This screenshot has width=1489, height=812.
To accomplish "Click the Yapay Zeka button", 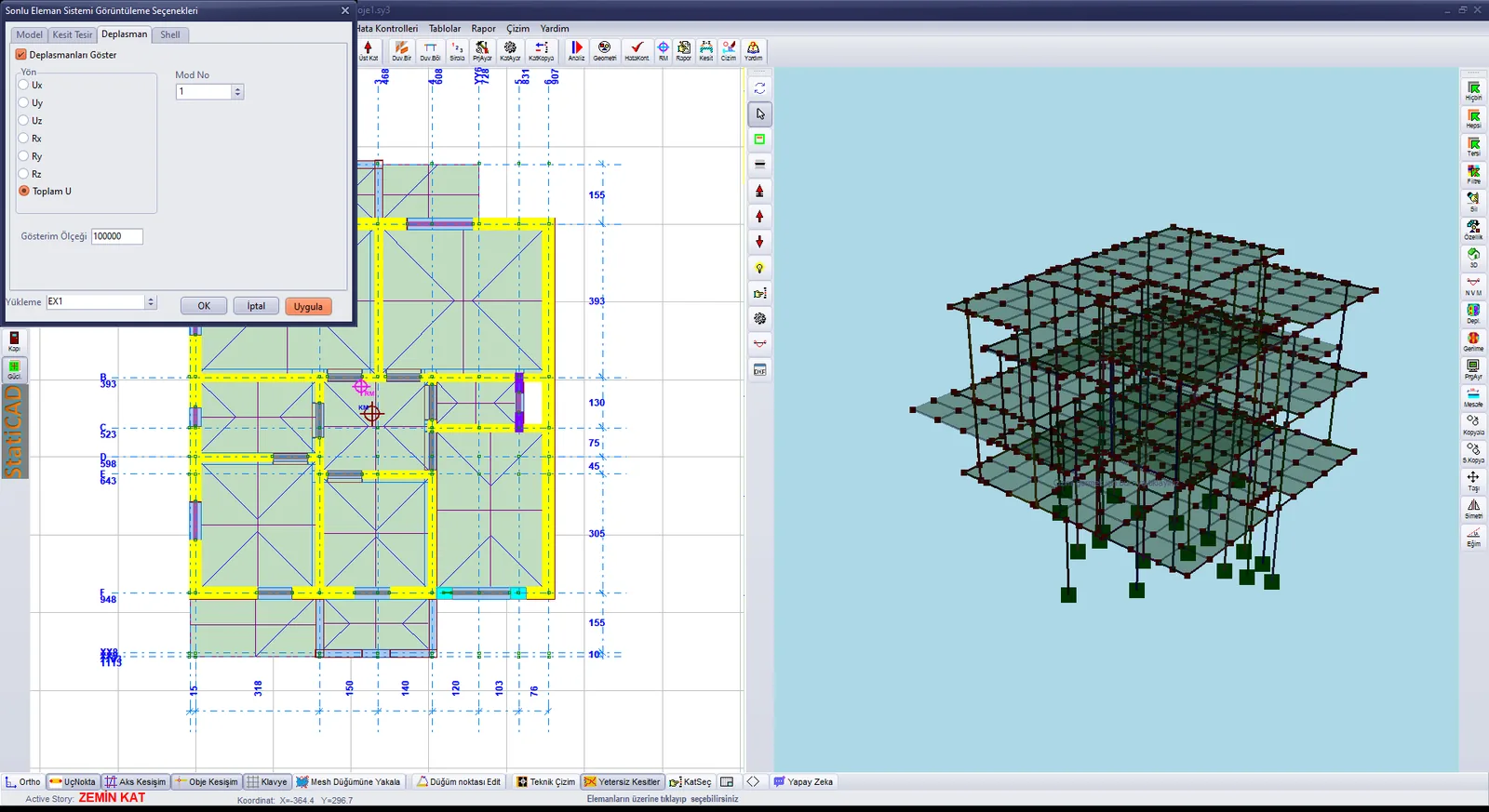I will pos(804,782).
